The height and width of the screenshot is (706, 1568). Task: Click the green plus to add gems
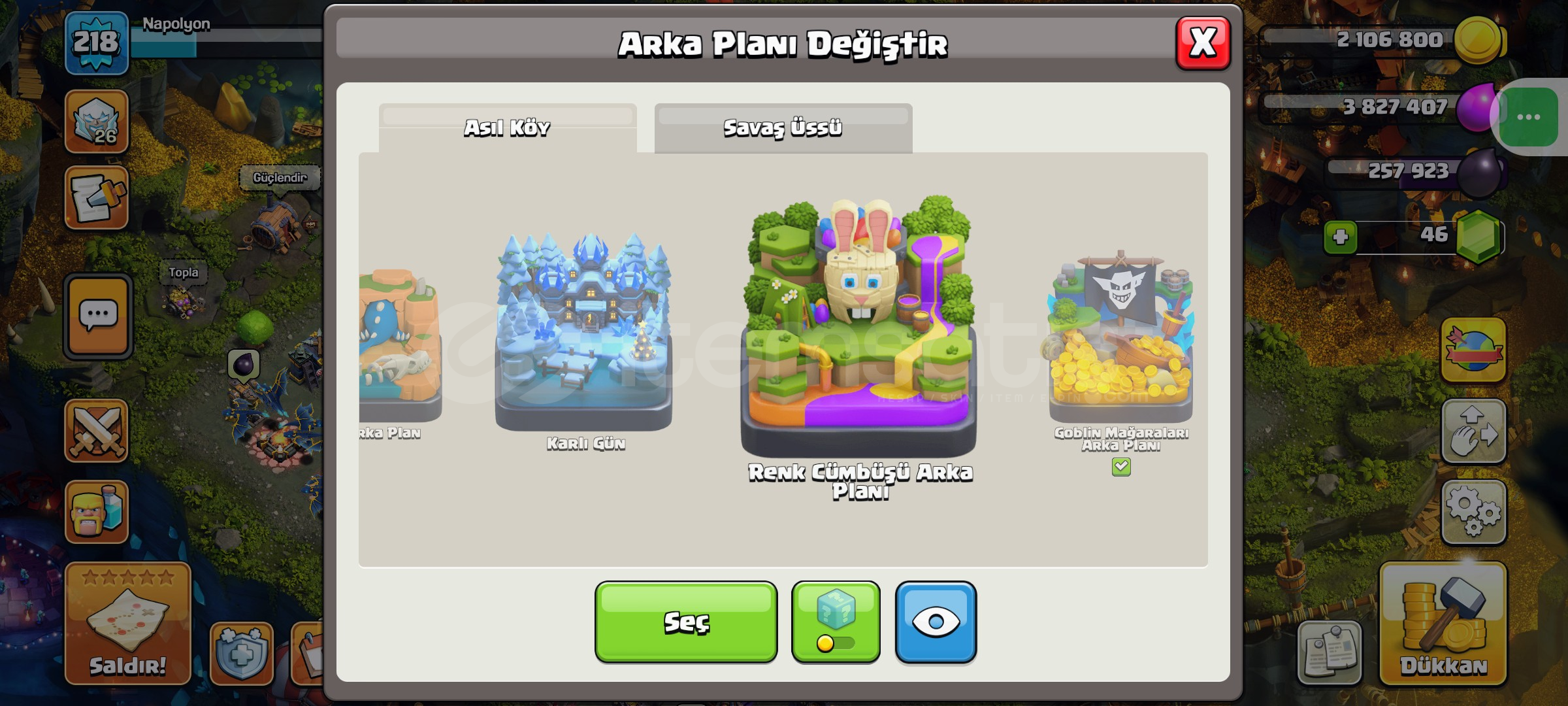pos(1341,237)
